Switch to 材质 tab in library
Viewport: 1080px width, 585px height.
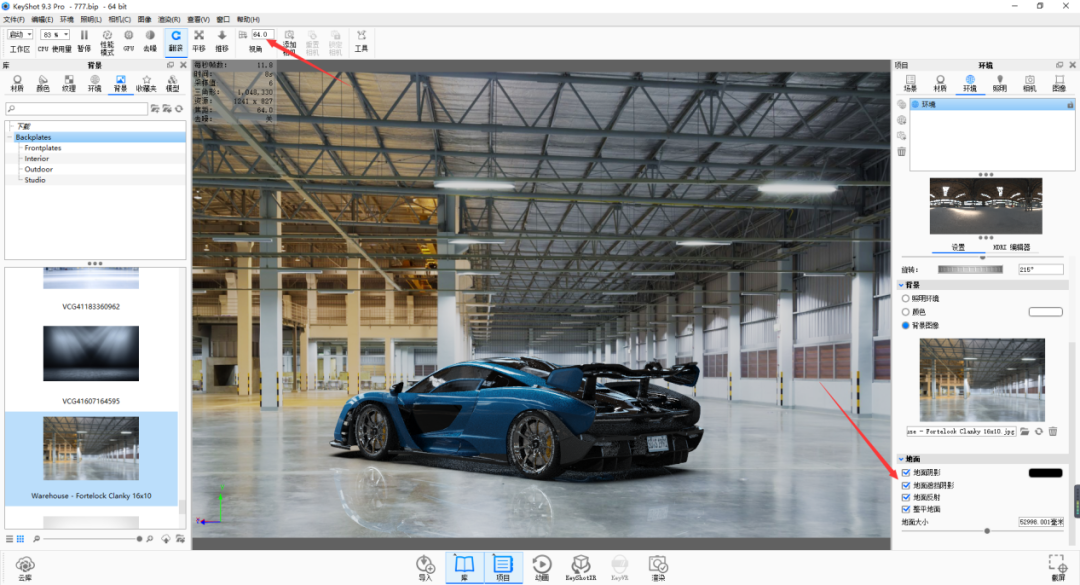point(17,83)
